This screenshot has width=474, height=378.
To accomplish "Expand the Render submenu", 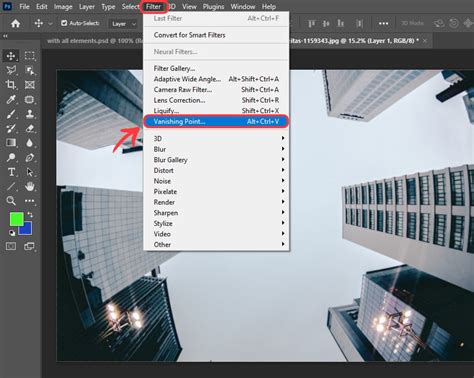I will point(216,202).
